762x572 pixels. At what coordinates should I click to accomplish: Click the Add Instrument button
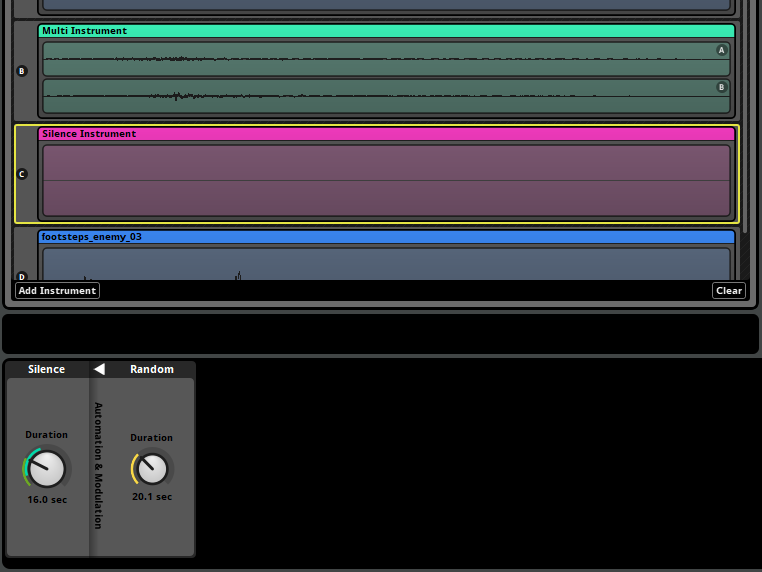(x=57, y=291)
